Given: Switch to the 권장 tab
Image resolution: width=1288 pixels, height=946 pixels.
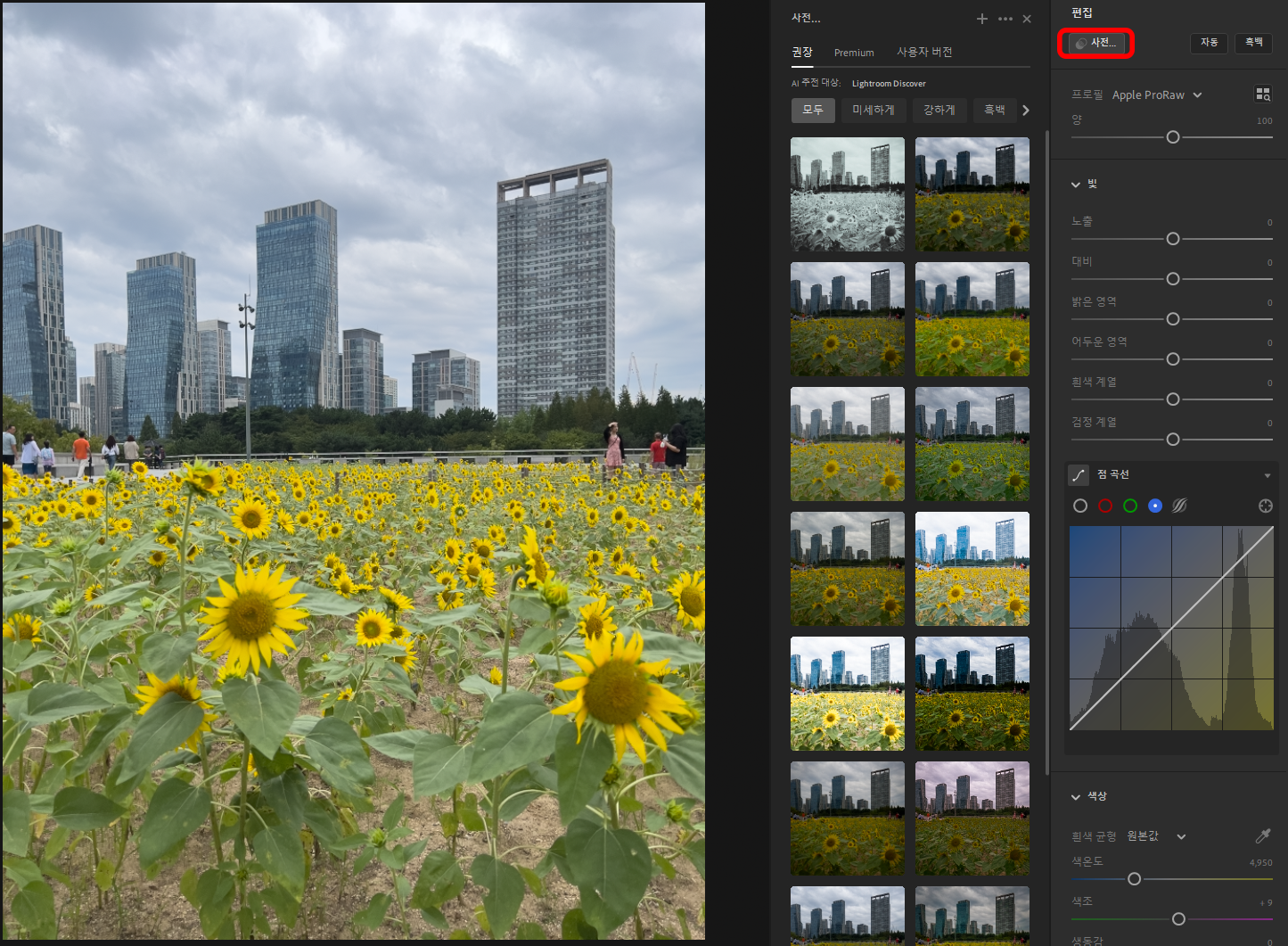Looking at the screenshot, I should coord(802,53).
